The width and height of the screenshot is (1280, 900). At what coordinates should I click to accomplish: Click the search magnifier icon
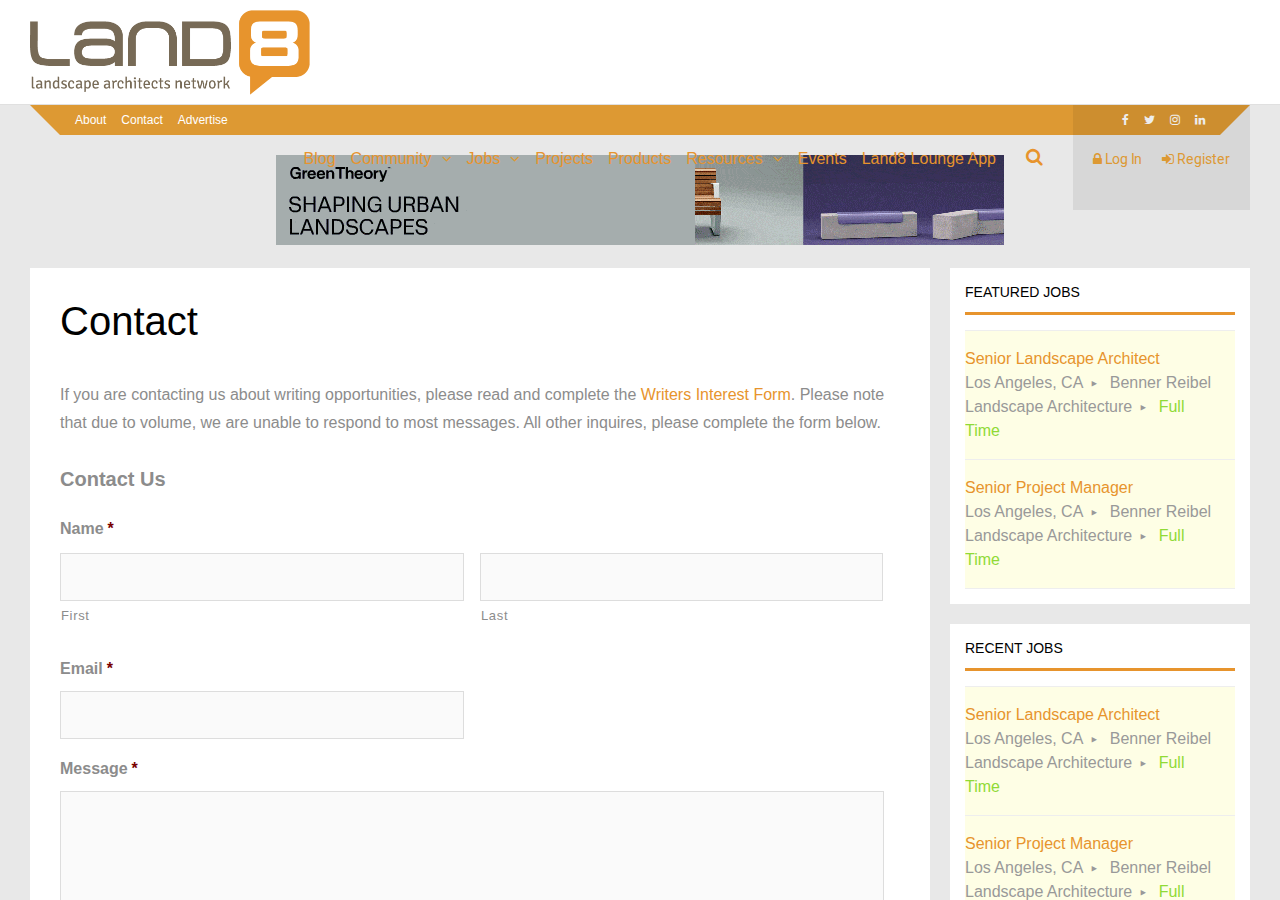[1034, 158]
